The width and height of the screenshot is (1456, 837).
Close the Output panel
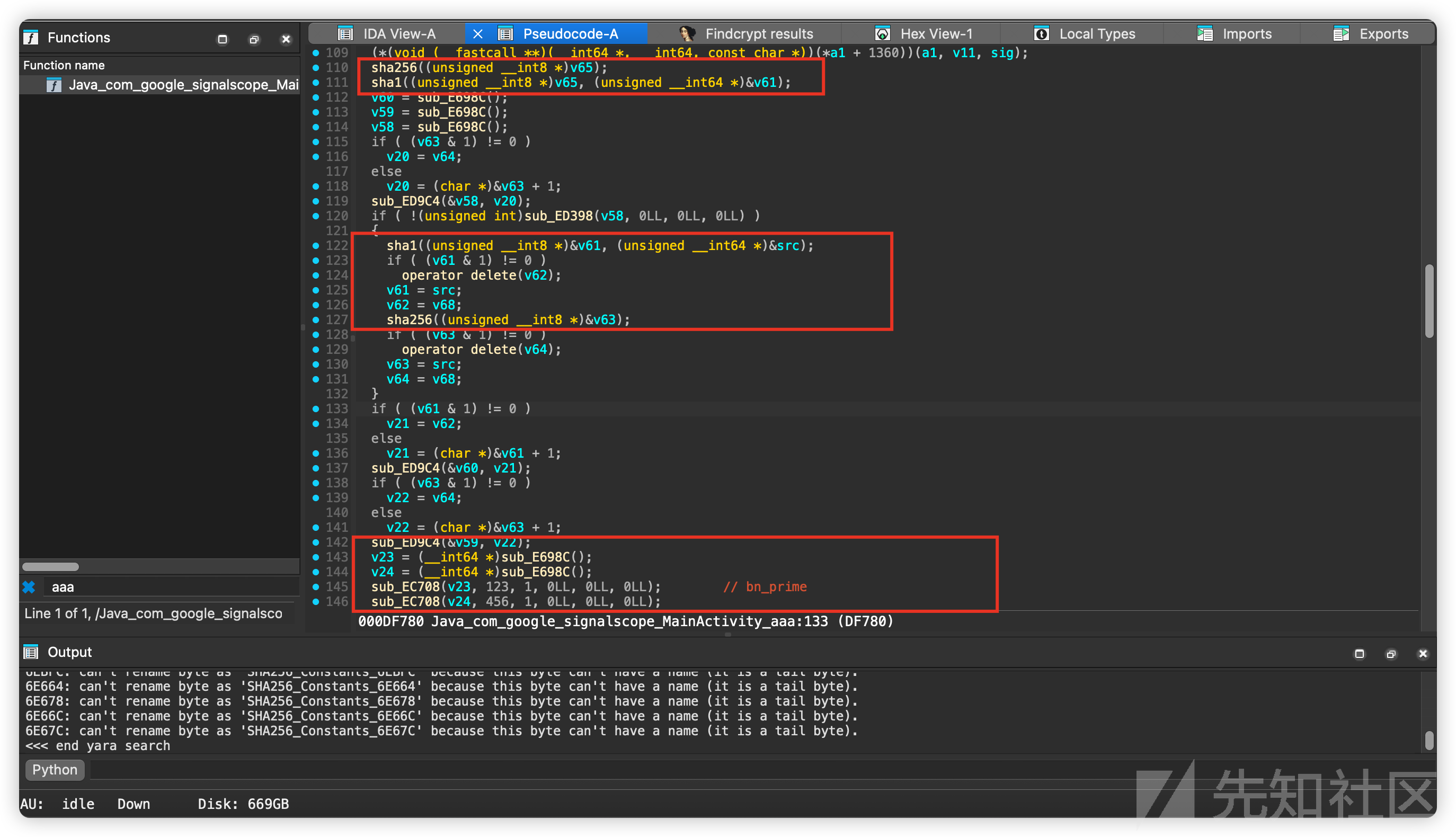1423,654
